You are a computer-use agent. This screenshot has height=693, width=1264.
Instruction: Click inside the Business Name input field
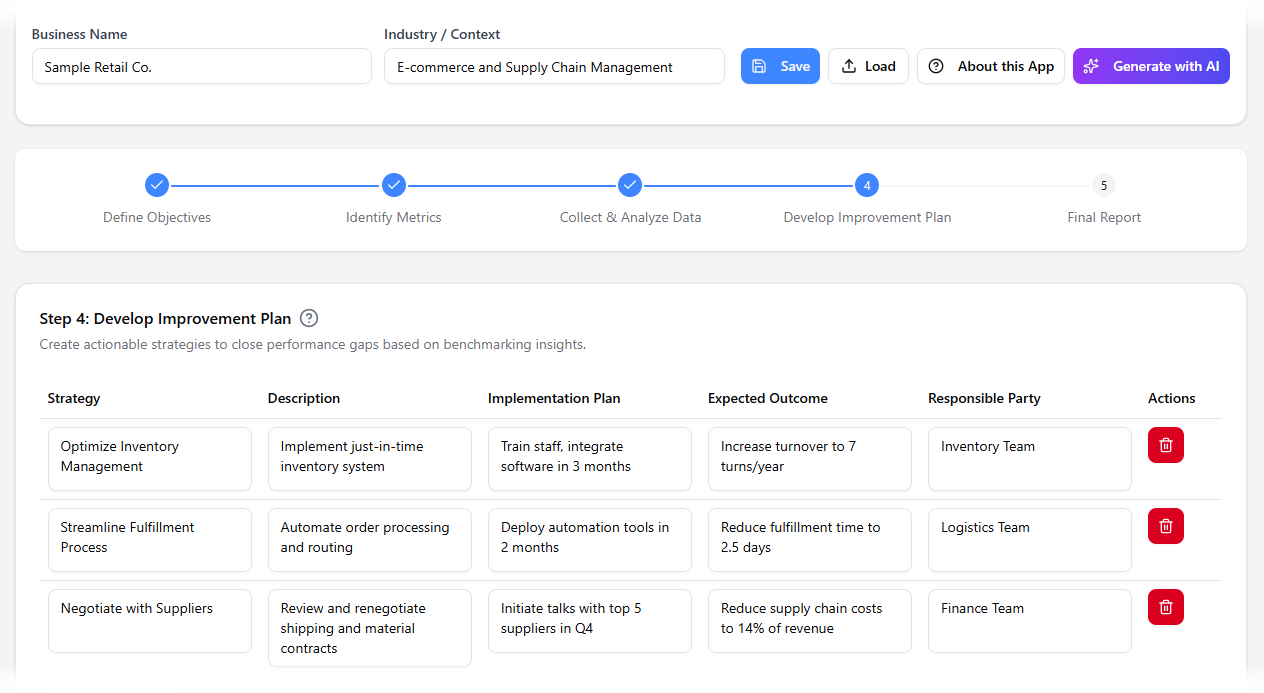pos(201,66)
